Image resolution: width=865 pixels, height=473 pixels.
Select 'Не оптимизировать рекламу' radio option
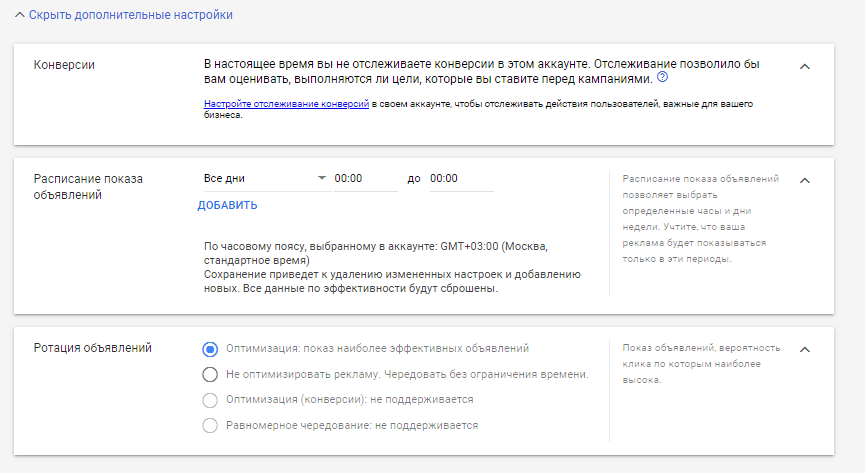click(x=210, y=375)
